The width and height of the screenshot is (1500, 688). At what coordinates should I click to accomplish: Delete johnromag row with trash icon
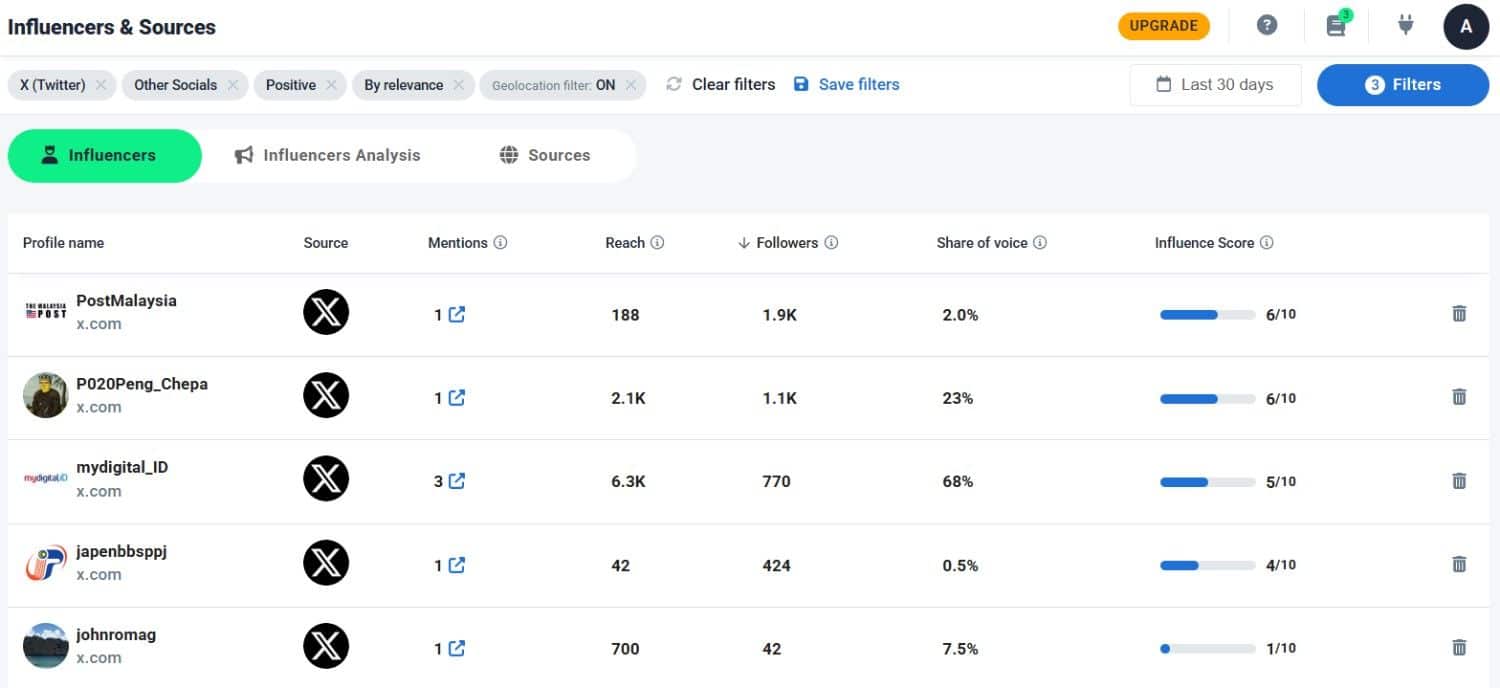pos(1459,647)
